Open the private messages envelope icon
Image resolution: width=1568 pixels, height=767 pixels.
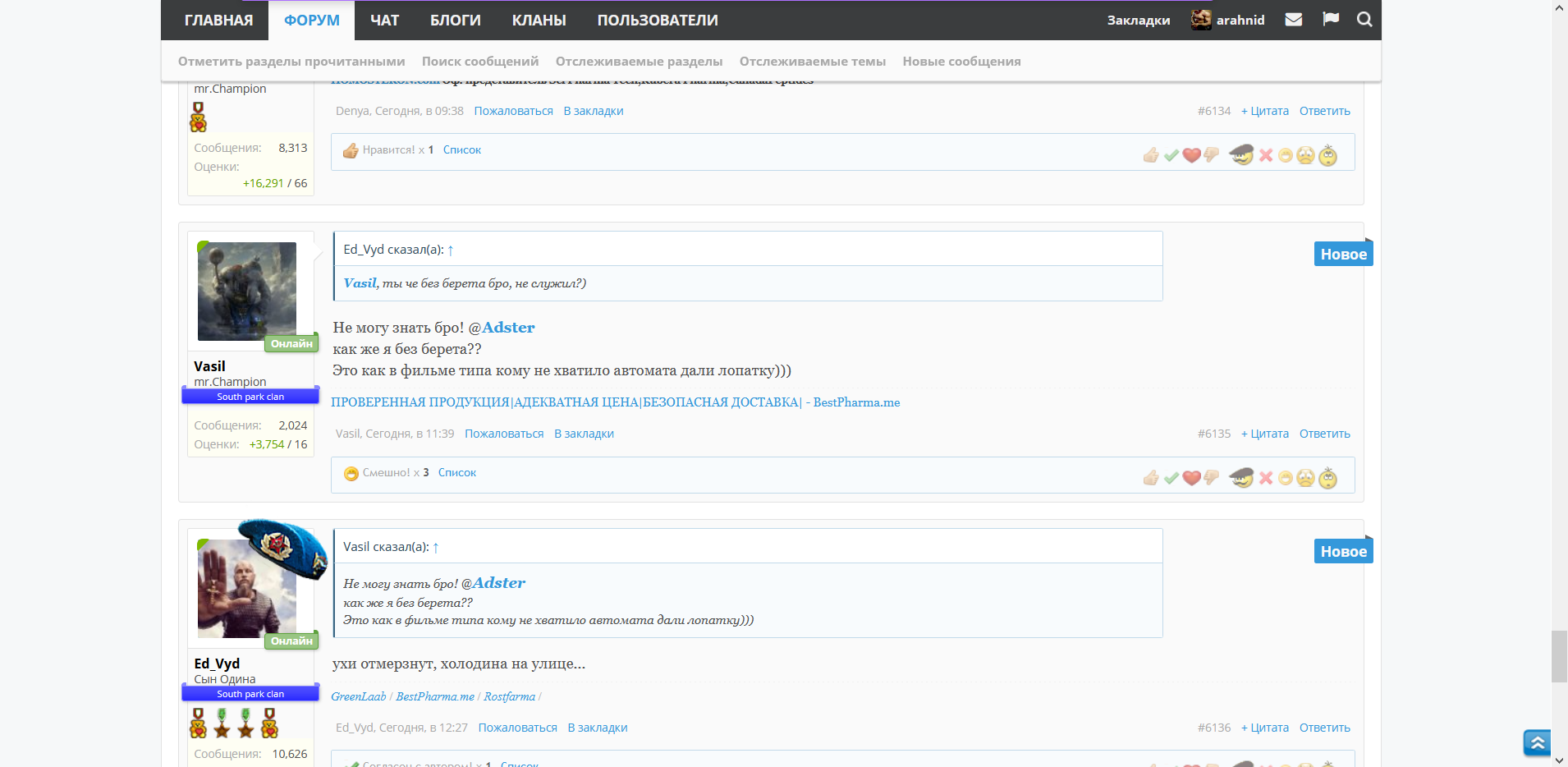pos(1293,20)
